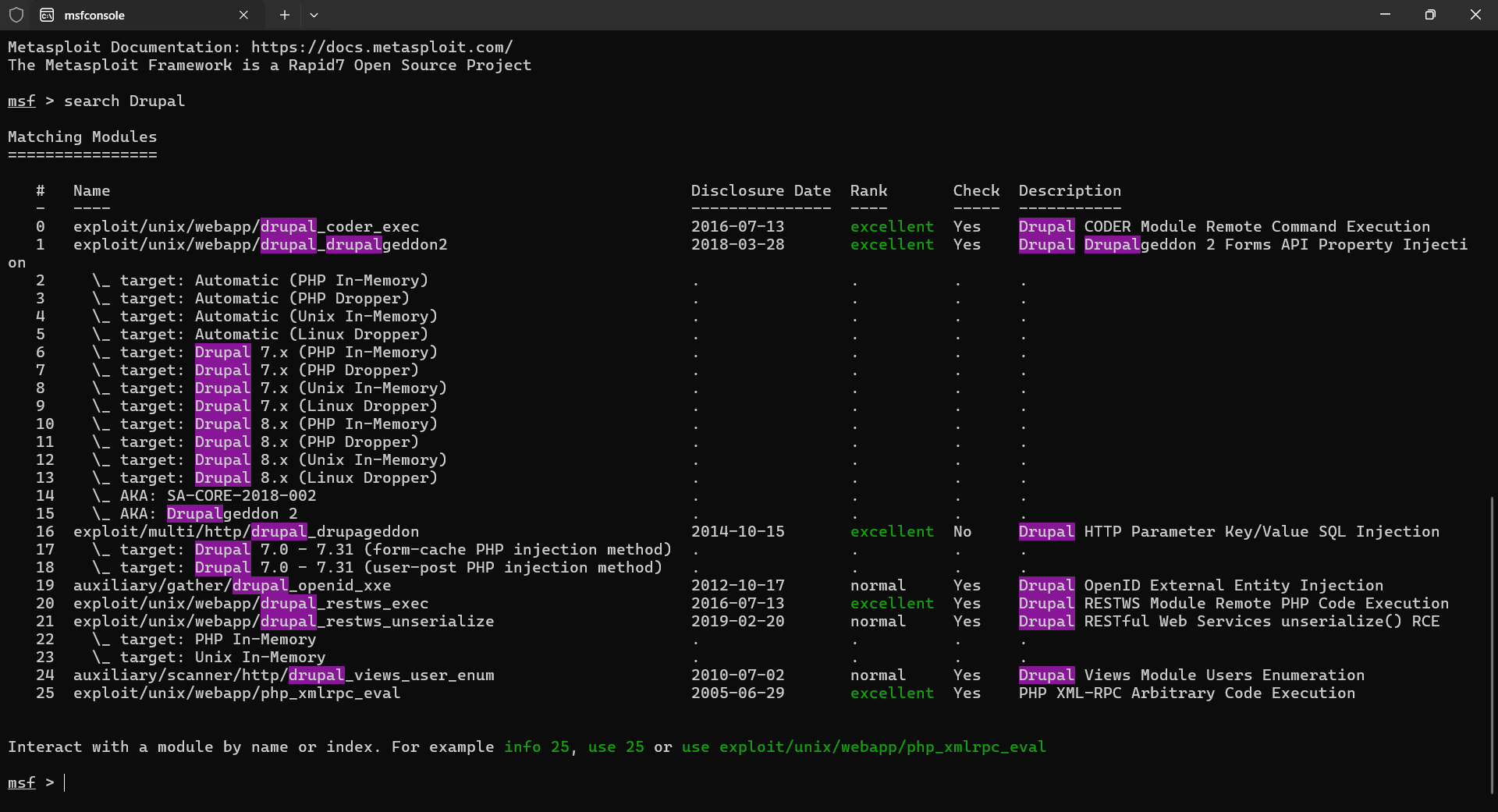This screenshot has height=812, width=1498.
Task: Select module name drupal_drupalgeddon2 in row 1
Action: pyautogui.click(x=261, y=245)
